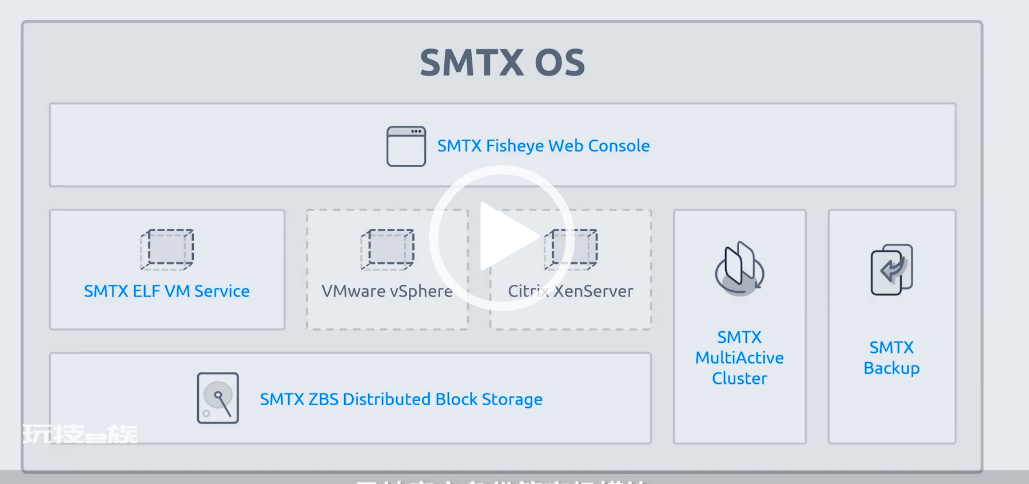Viewport: 1029px width, 484px height.
Task: Click the SMTX MultiActive Cluster label
Action: (740, 358)
